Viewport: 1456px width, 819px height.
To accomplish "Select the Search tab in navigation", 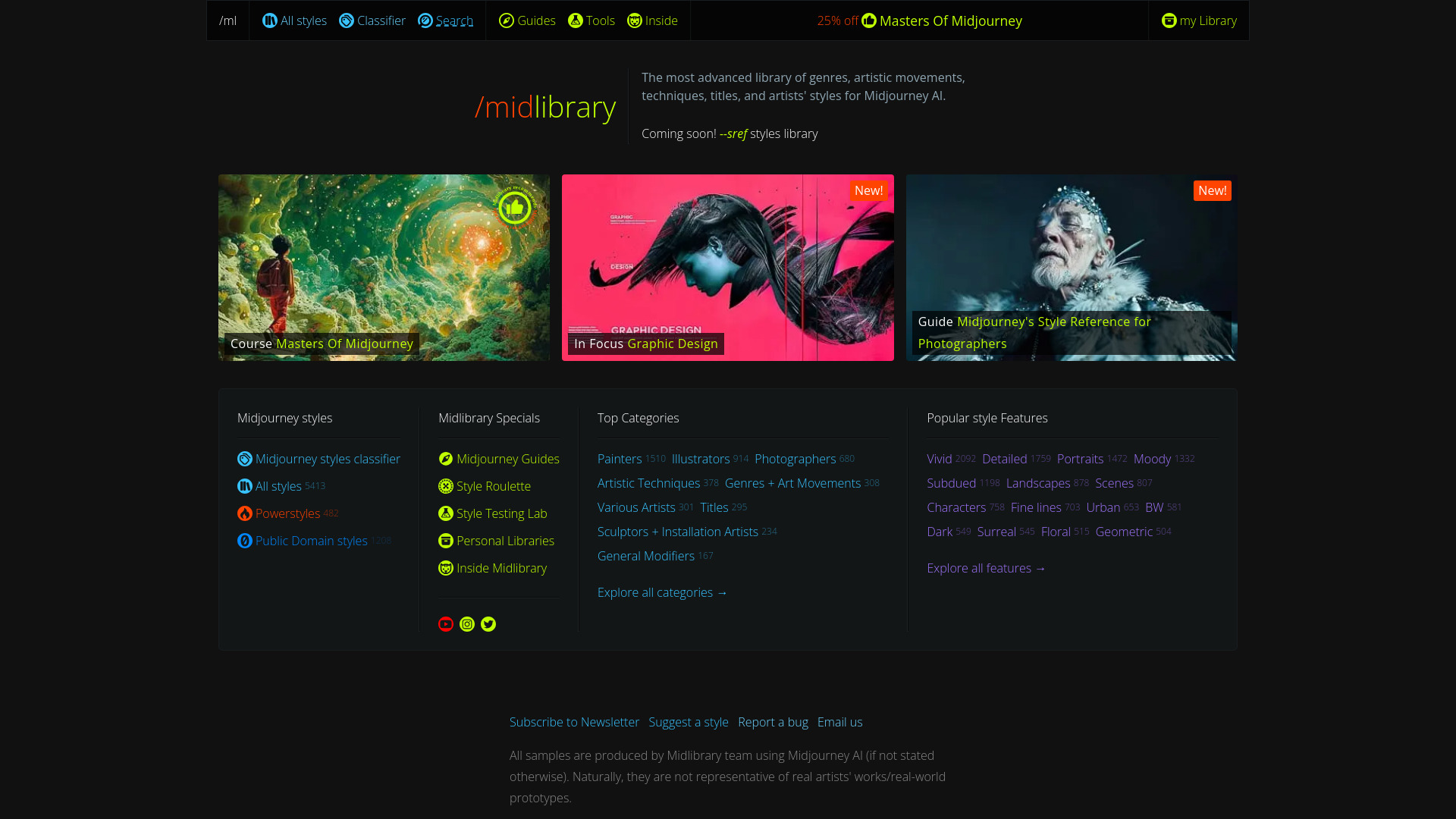I will pyautogui.click(x=445, y=20).
